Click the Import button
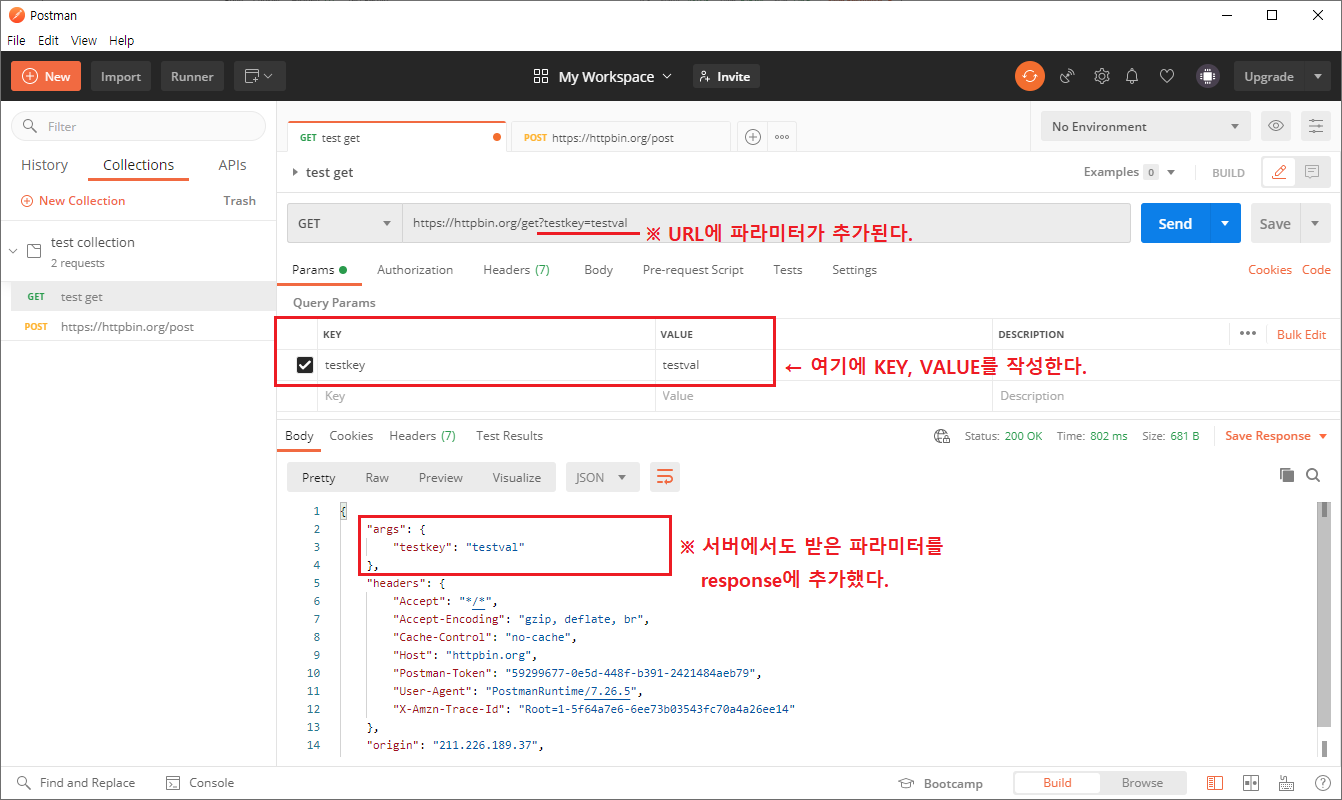 point(121,76)
